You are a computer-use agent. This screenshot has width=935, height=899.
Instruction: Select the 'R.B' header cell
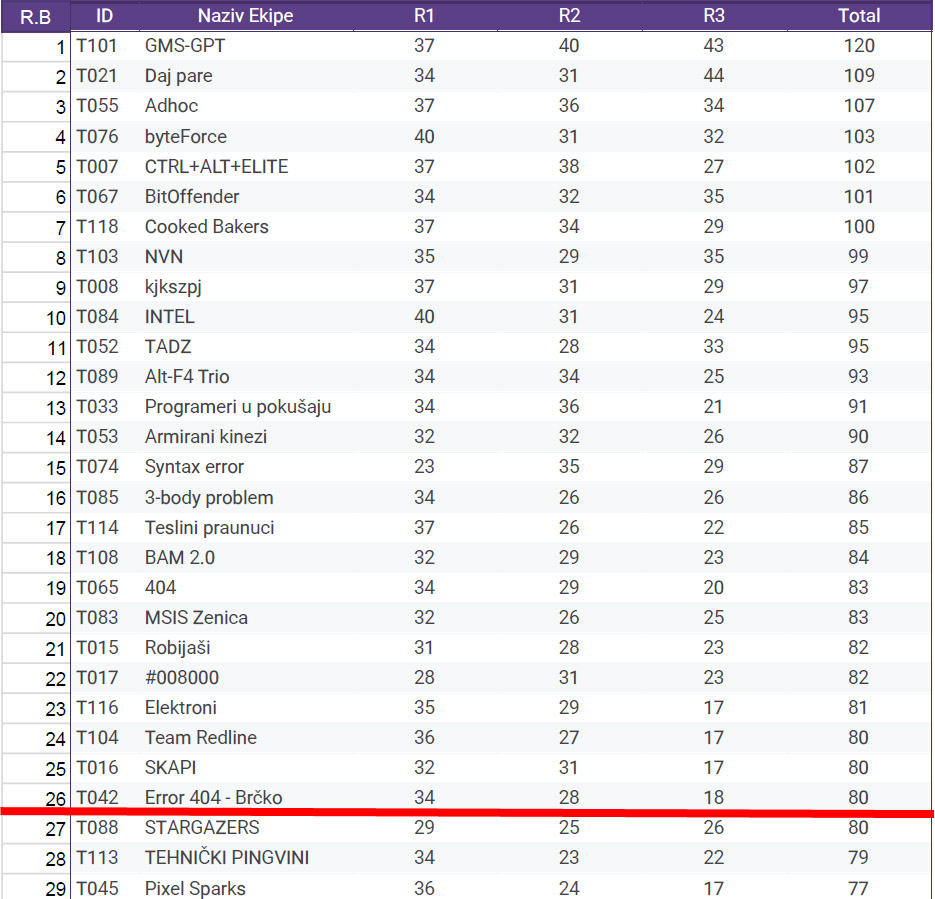35,17
